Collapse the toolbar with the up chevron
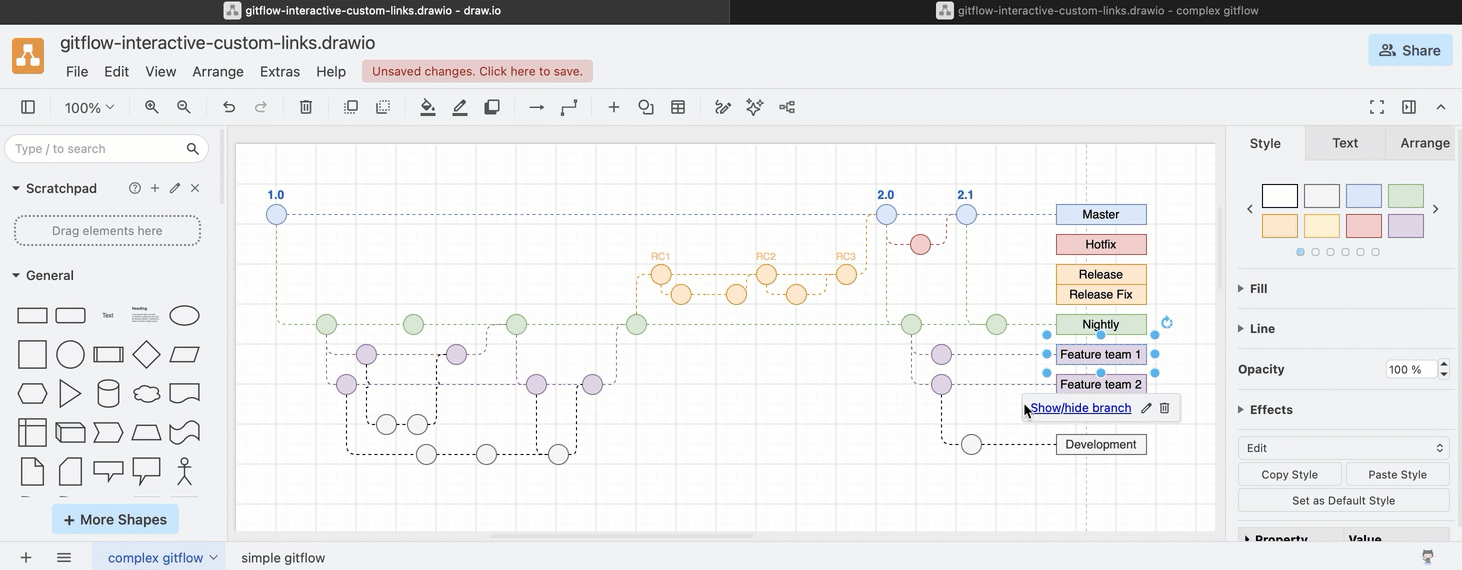 1441,107
